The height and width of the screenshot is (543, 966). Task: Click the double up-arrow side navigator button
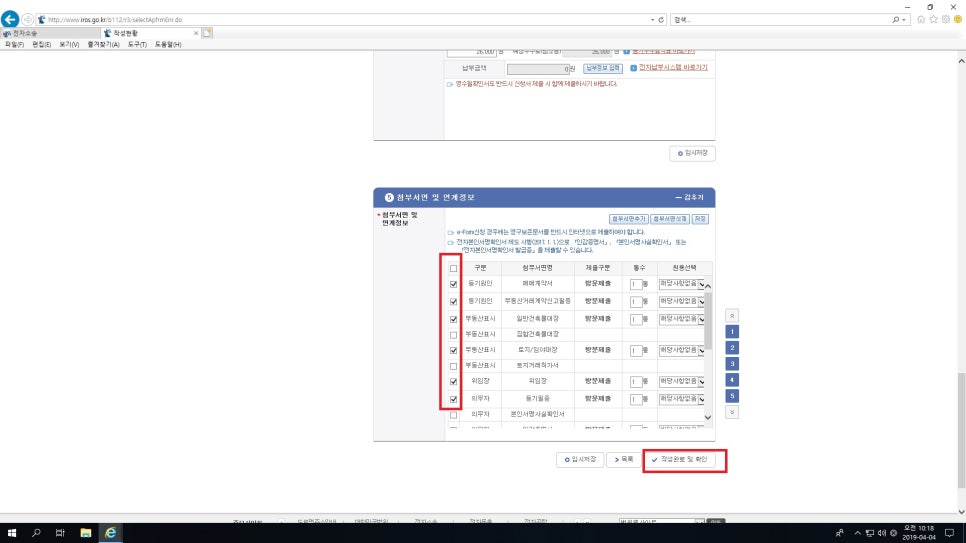click(732, 316)
